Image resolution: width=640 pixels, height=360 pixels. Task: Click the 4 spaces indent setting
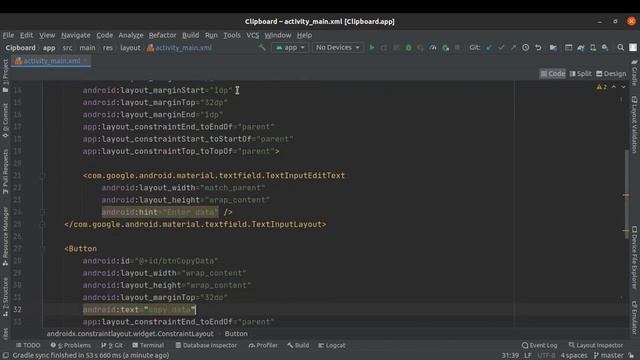pos(573,356)
